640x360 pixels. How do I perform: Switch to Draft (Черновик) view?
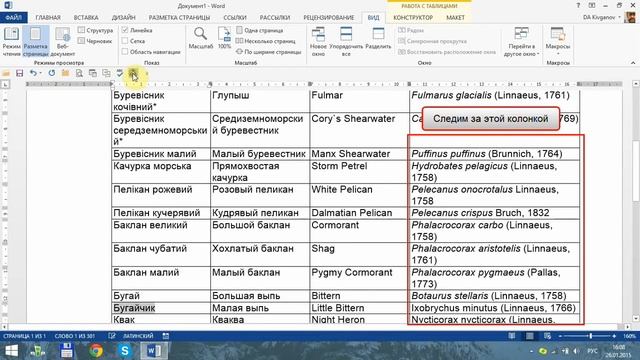click(x=95, y=41)
